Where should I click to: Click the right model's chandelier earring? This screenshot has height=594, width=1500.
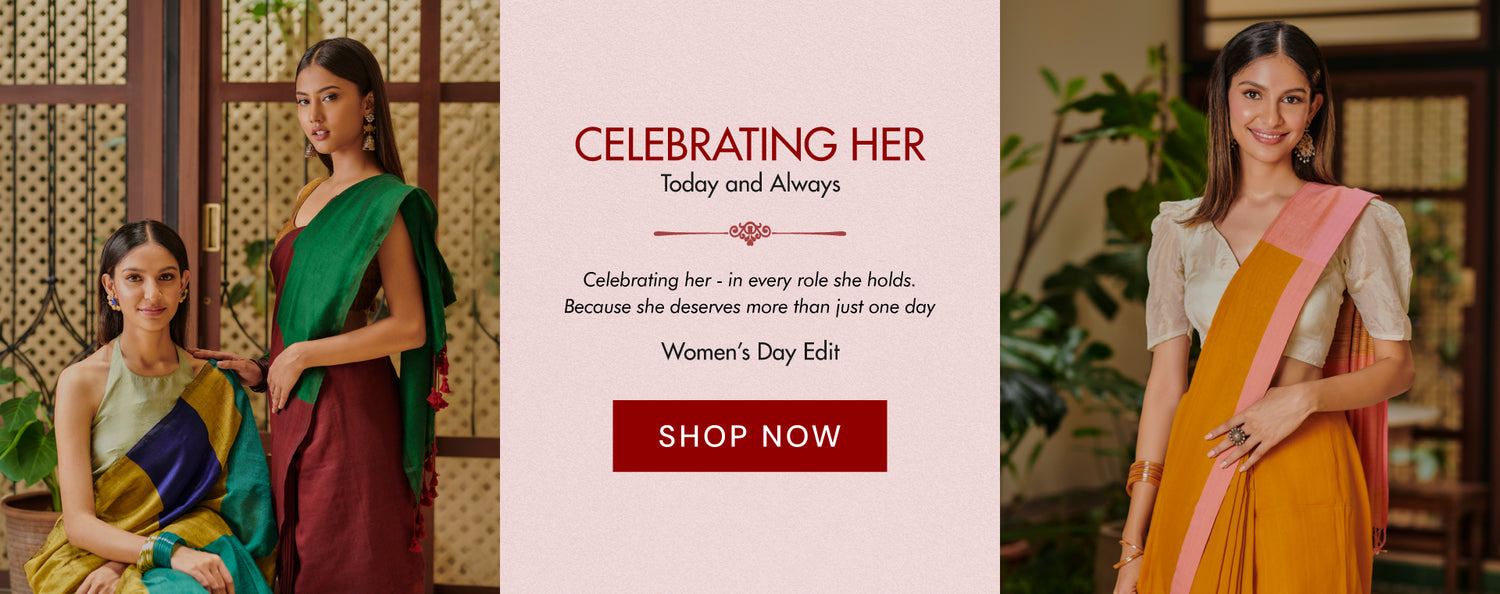point(1305,148)
